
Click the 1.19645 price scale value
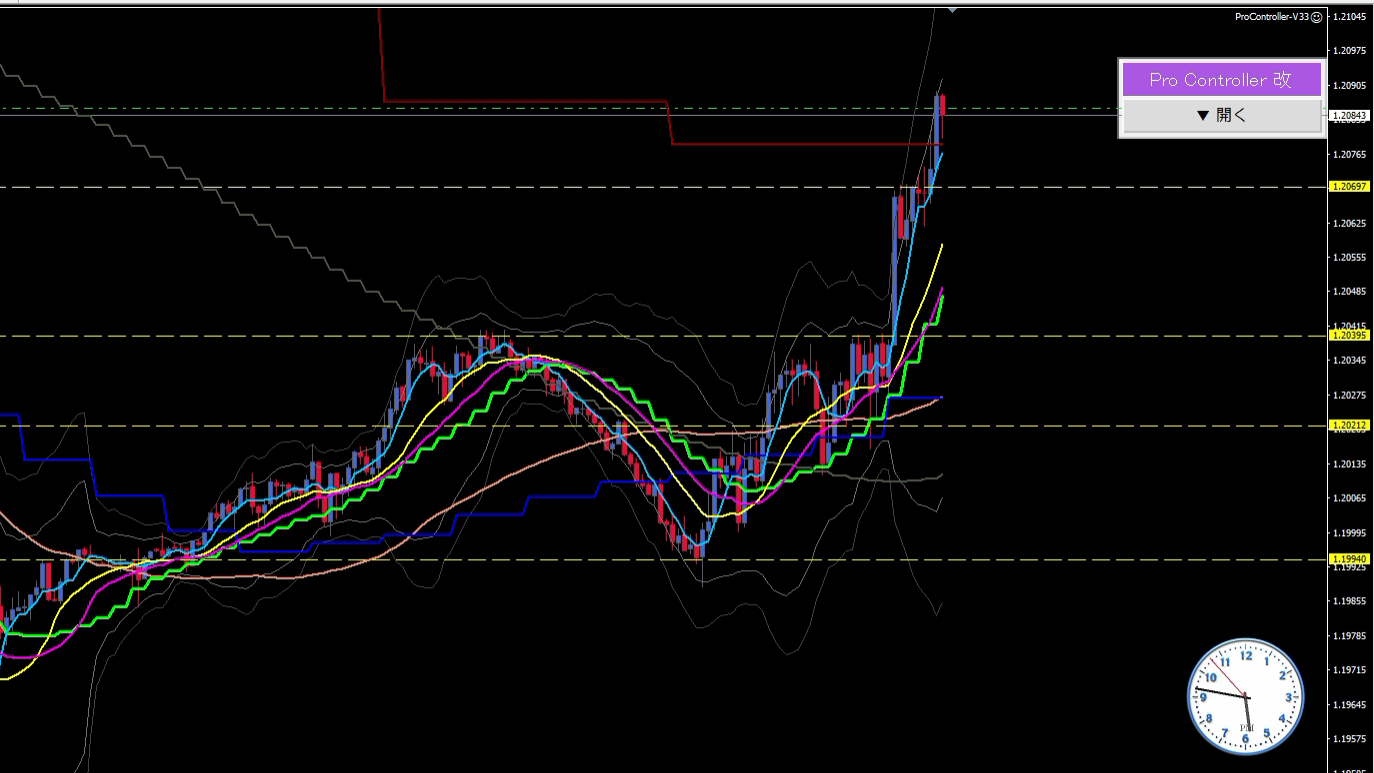[x=1351, y=704]
